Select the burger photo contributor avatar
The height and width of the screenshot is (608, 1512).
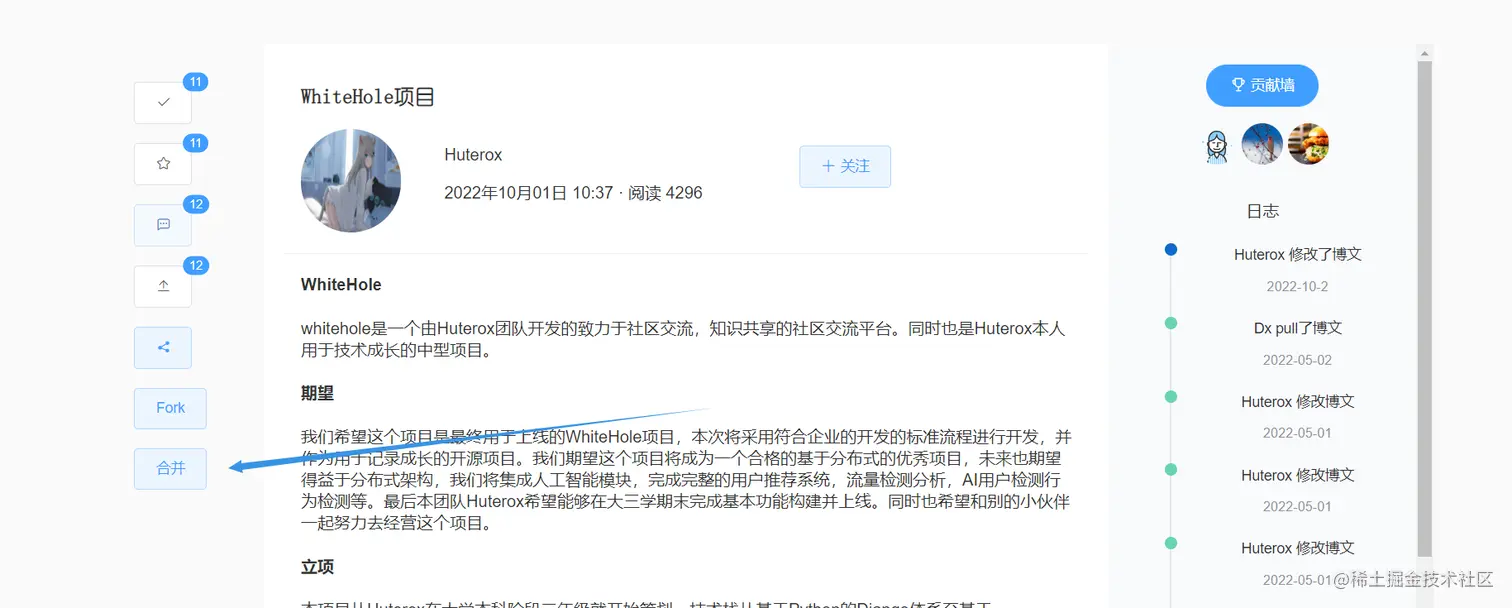tap(1308, 144)
